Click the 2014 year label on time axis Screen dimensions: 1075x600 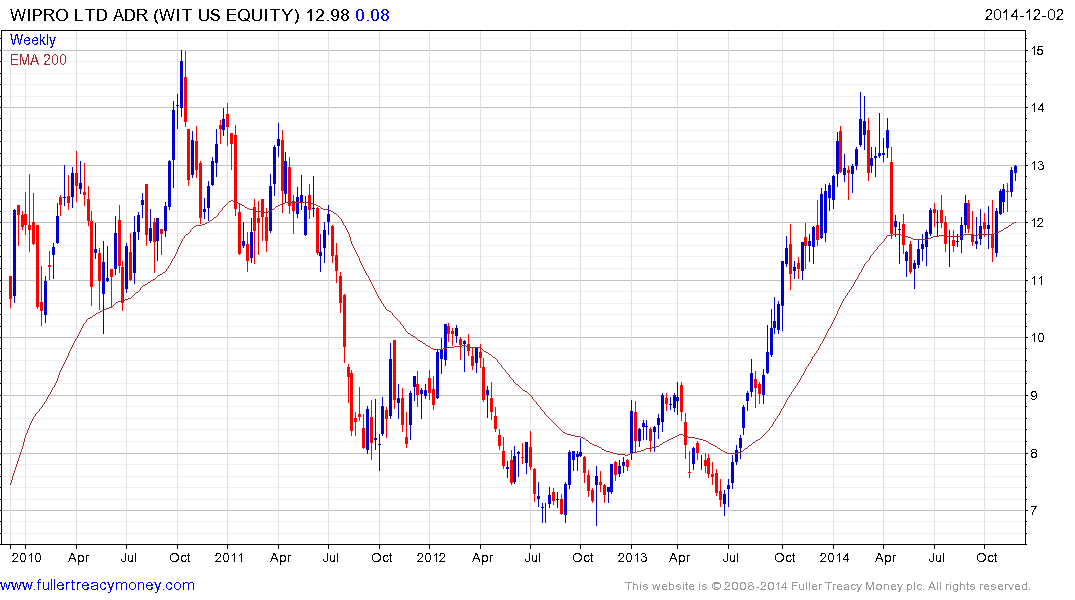834,557
